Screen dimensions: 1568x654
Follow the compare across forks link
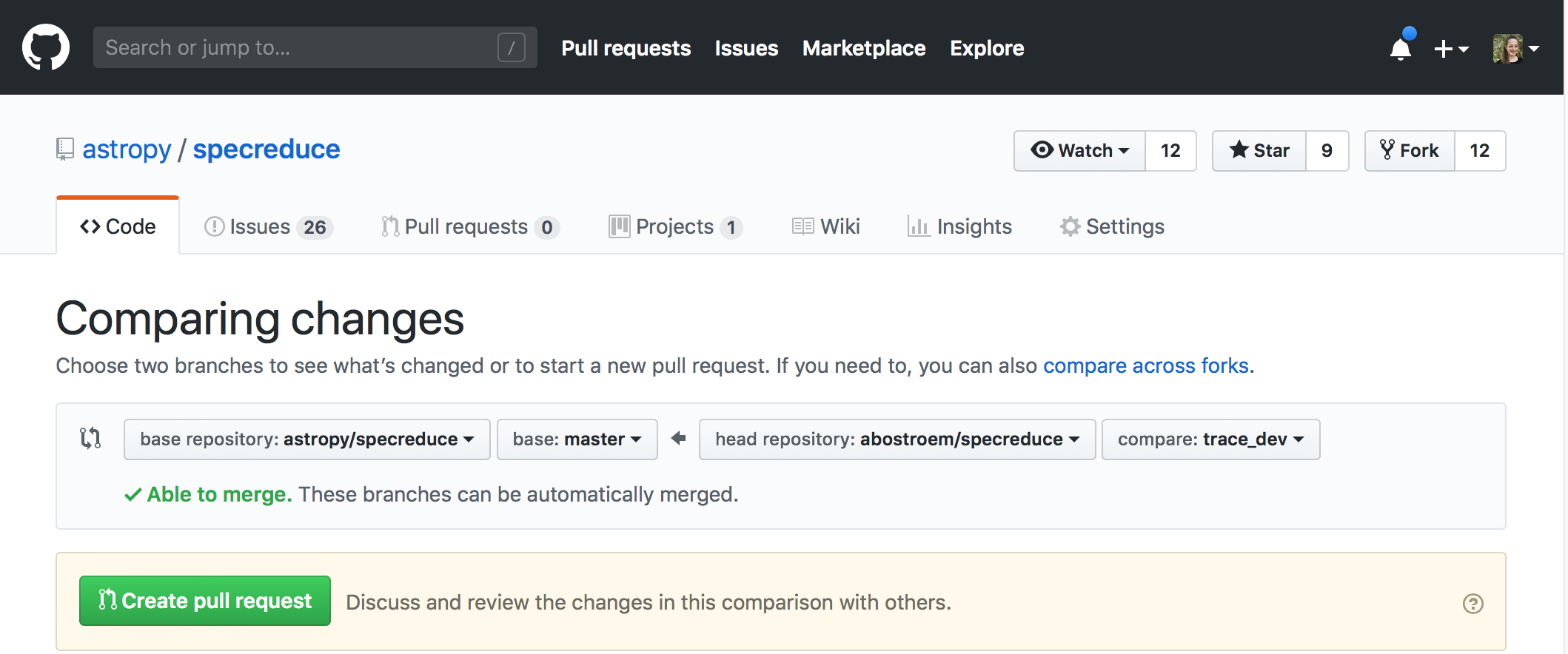(1145, 366)
